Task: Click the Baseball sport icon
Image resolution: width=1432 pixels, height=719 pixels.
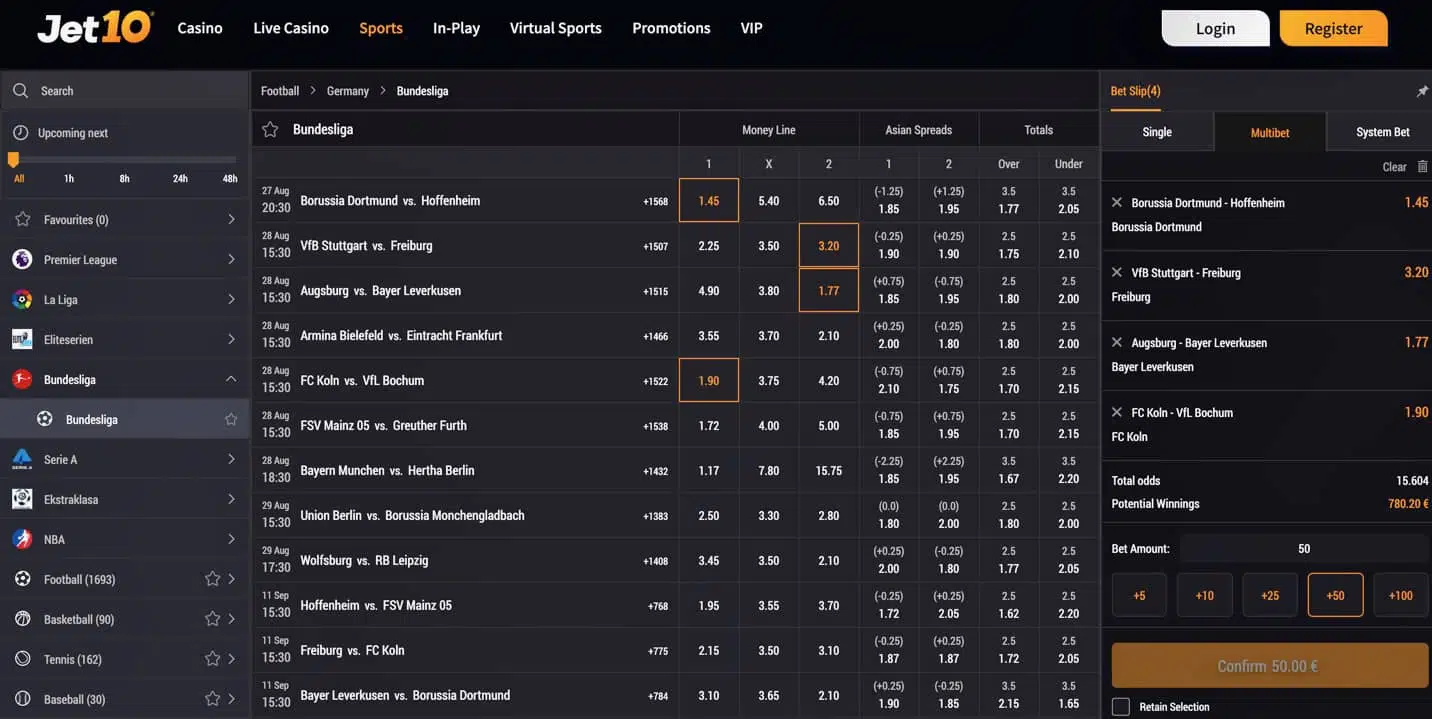Action: tap(22, 699)
